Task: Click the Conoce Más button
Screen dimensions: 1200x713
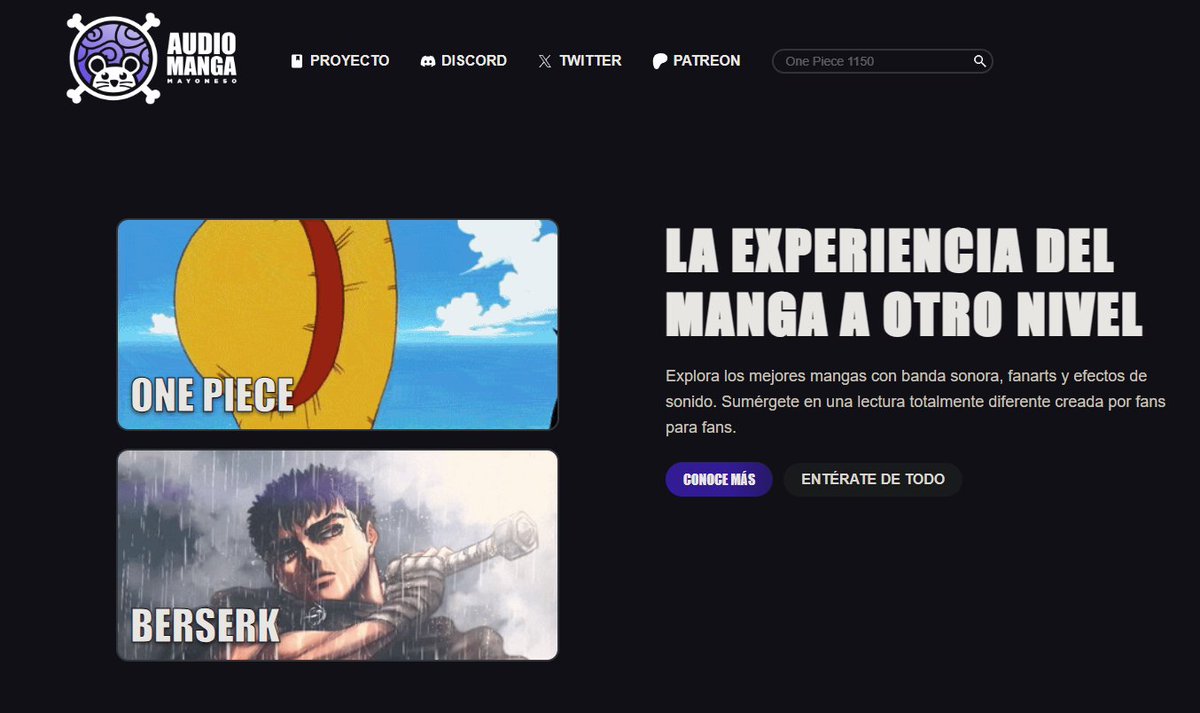Action: (x=719, y=479)
